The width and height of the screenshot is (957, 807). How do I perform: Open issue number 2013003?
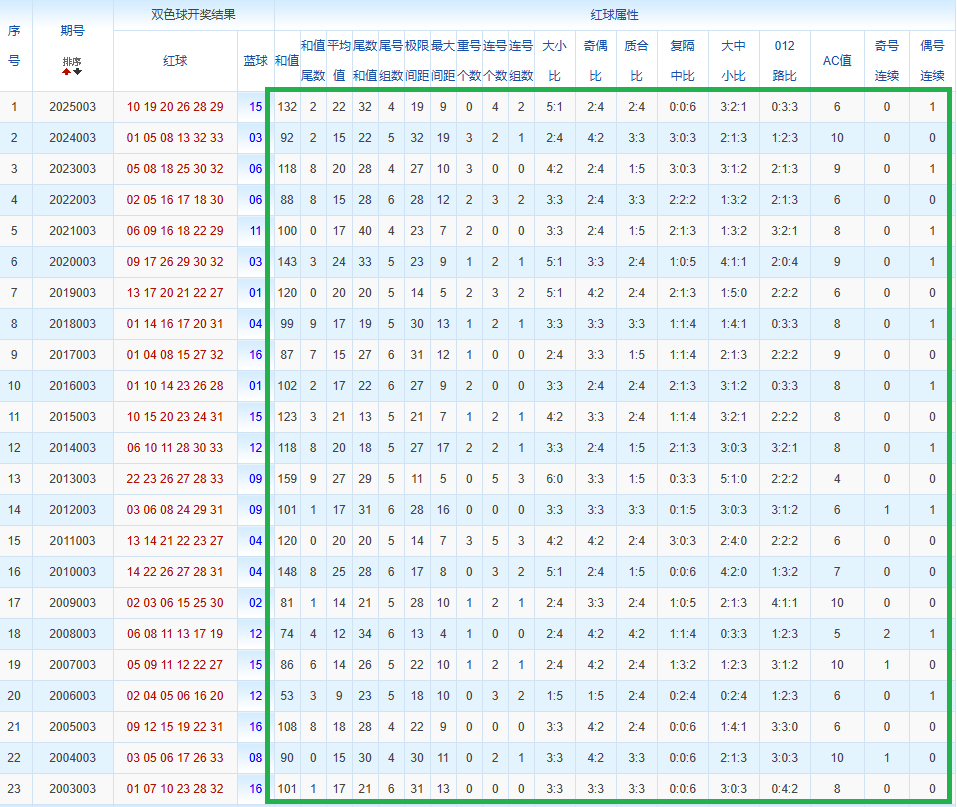tap(72, 479)
